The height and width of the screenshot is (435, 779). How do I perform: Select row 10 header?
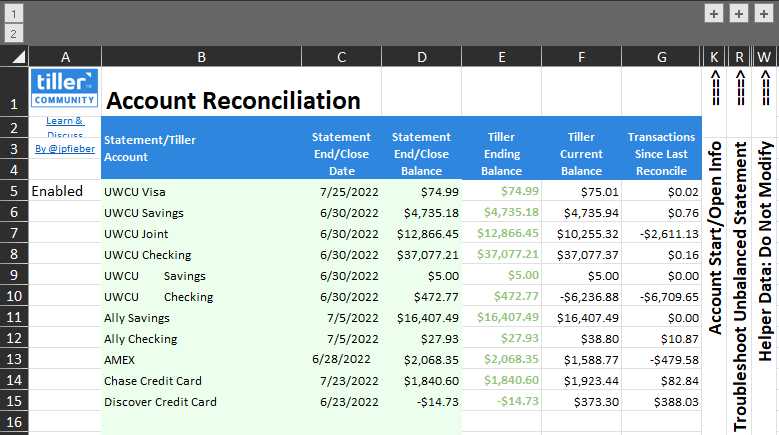[14, 296]
